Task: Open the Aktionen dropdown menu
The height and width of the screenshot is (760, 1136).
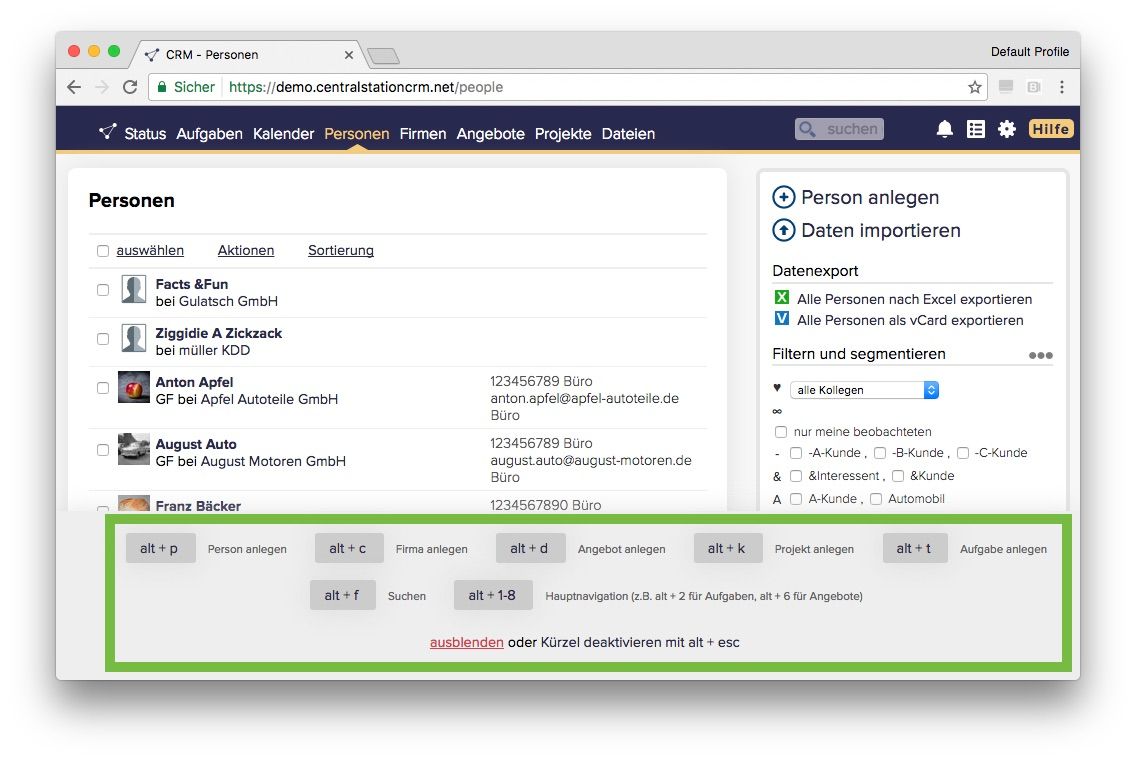Action: click(246, 251)
